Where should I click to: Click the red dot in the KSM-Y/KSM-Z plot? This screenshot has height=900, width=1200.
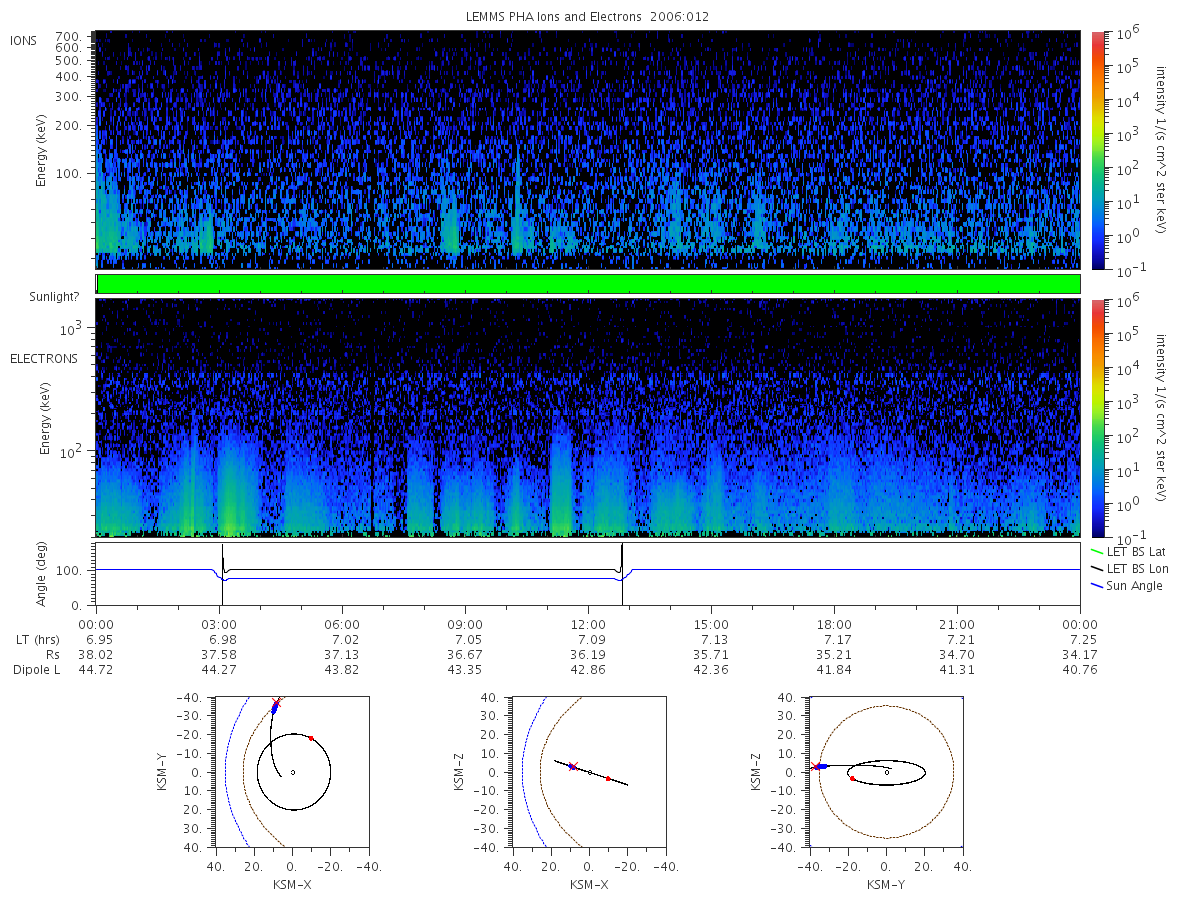(x=852, y=778)
